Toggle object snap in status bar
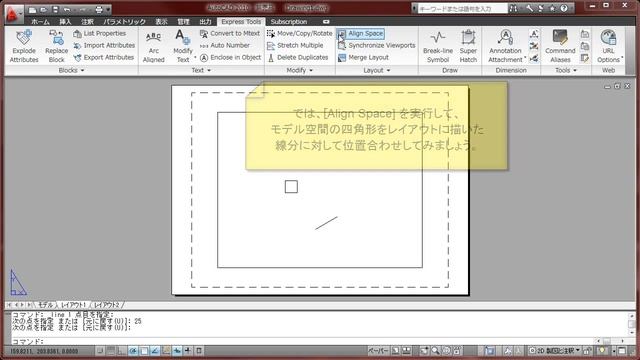 tap(144, 351)
